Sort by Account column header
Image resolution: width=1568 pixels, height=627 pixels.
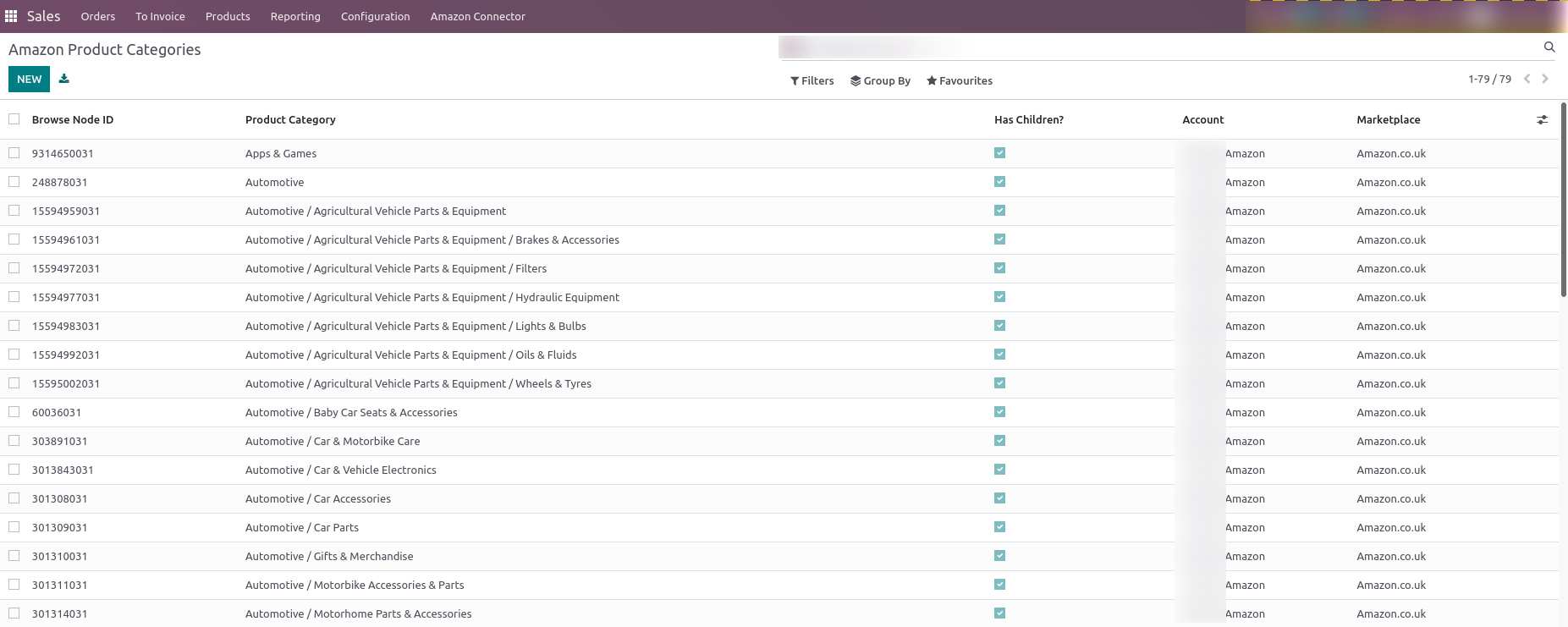click(1203, 120)
